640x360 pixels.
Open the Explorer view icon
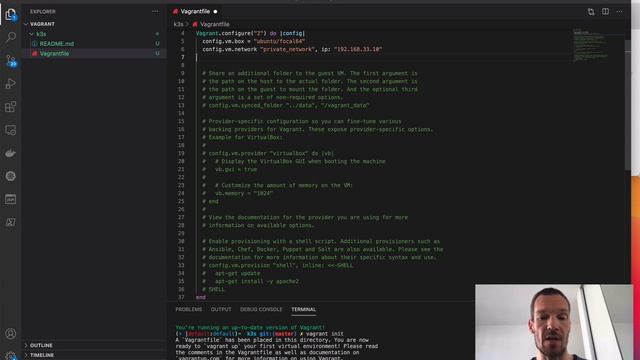(x=11, y=15)
